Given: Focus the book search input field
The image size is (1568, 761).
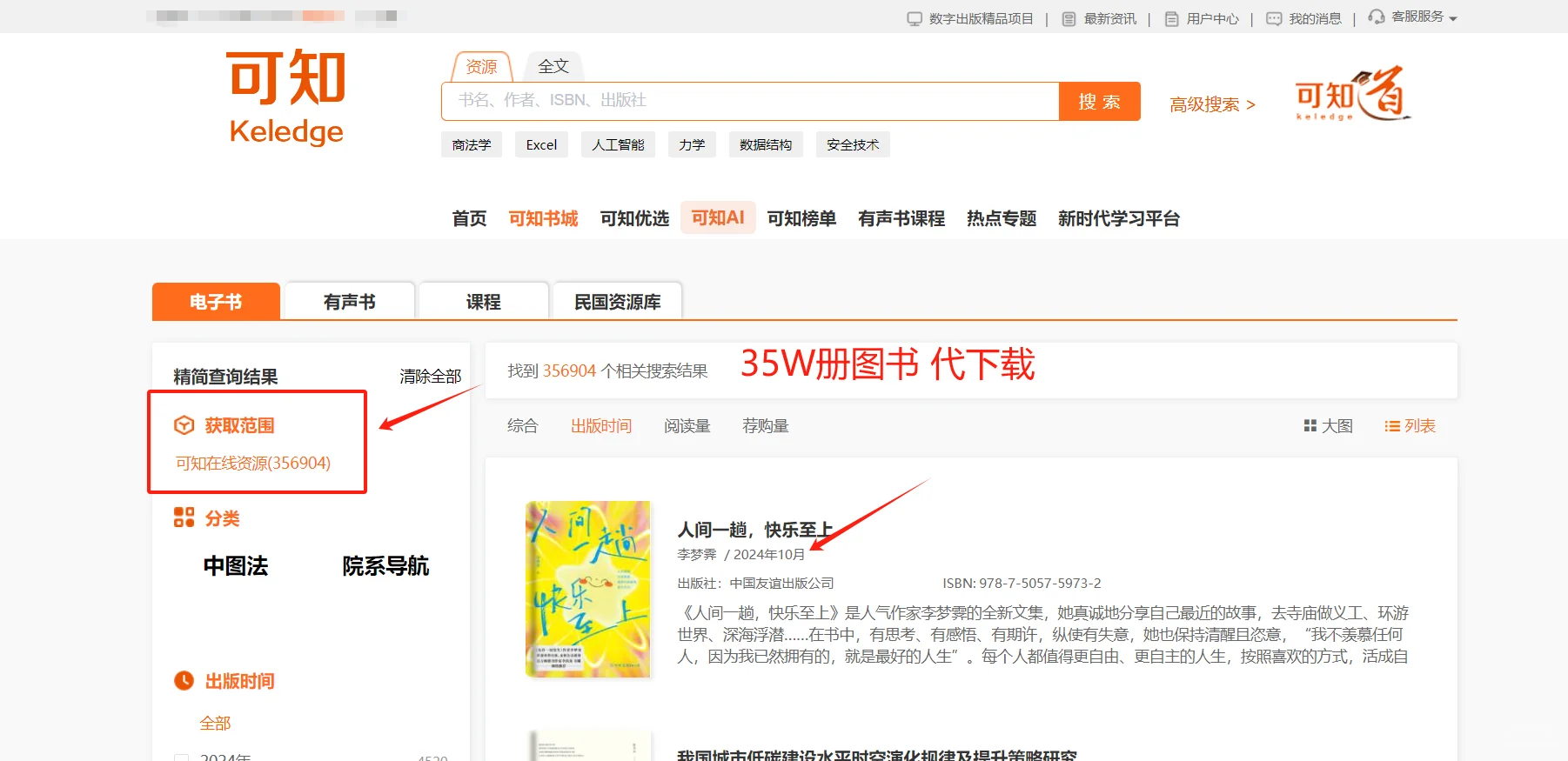Looking at the screenshot, I should tap(750, 101).
